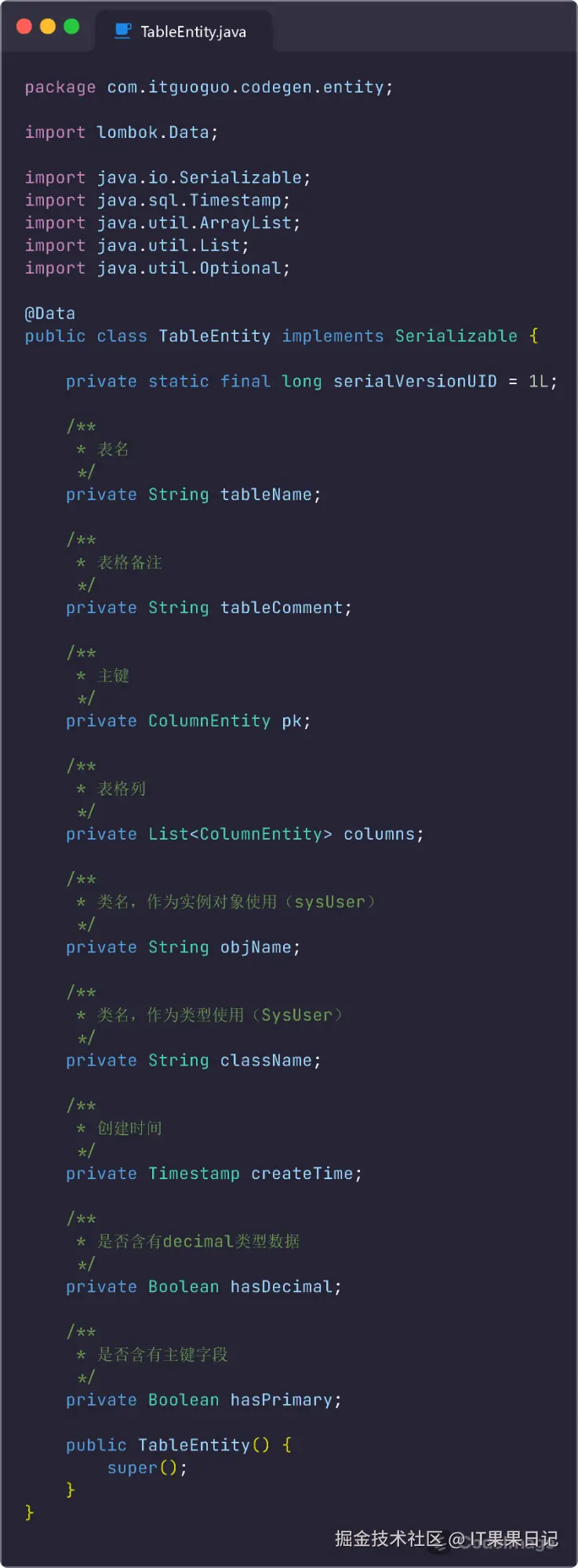The width and height of the screenshot is (578, 1568).
Task: Click the pk field declaration
Action: [292, 721]
